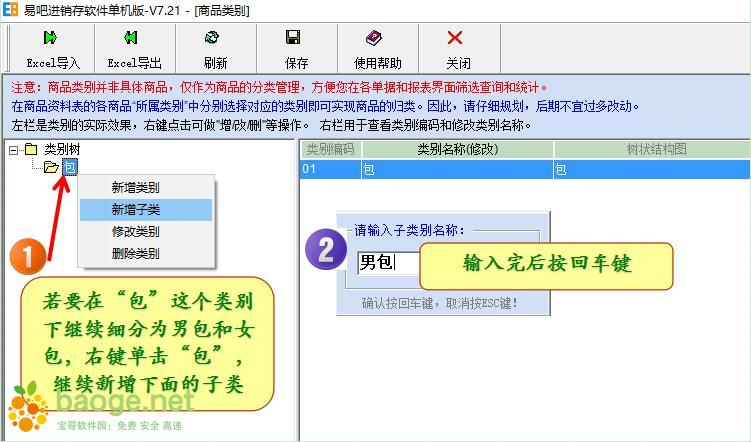Choose 新增子类 from context menu
The width and height of the screenshot is (751, 442).
point(135,210)
